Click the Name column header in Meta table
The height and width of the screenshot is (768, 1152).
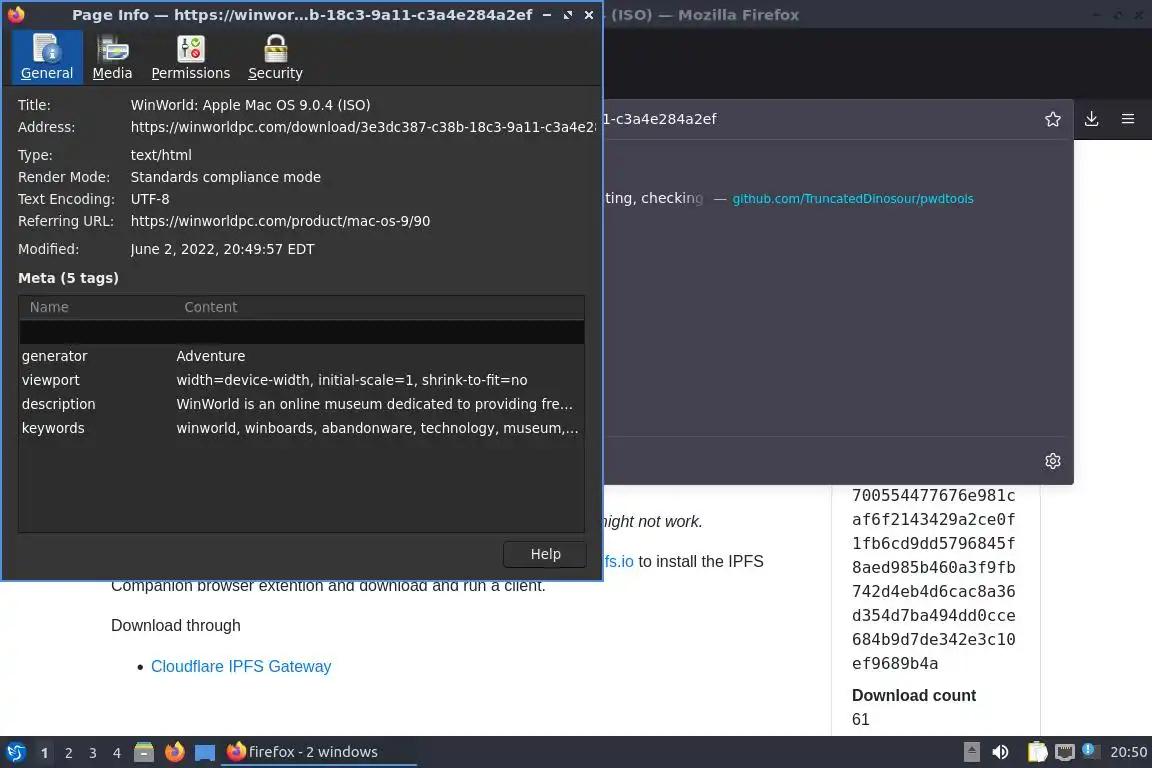click(x=96, y=307)
